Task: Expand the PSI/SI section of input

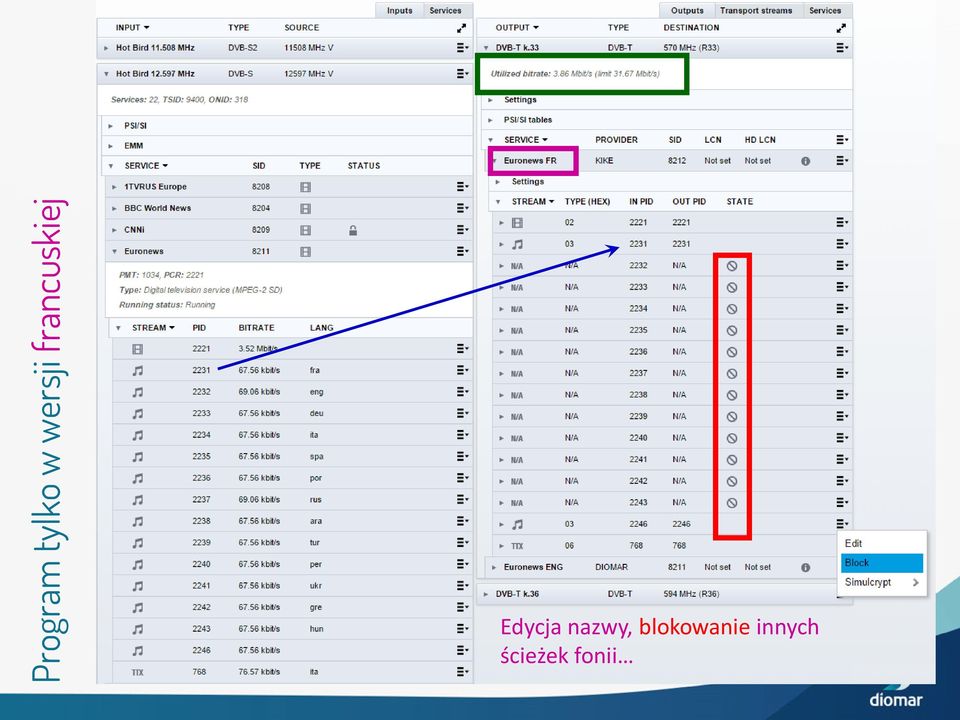Action: [x=111, y=126]
